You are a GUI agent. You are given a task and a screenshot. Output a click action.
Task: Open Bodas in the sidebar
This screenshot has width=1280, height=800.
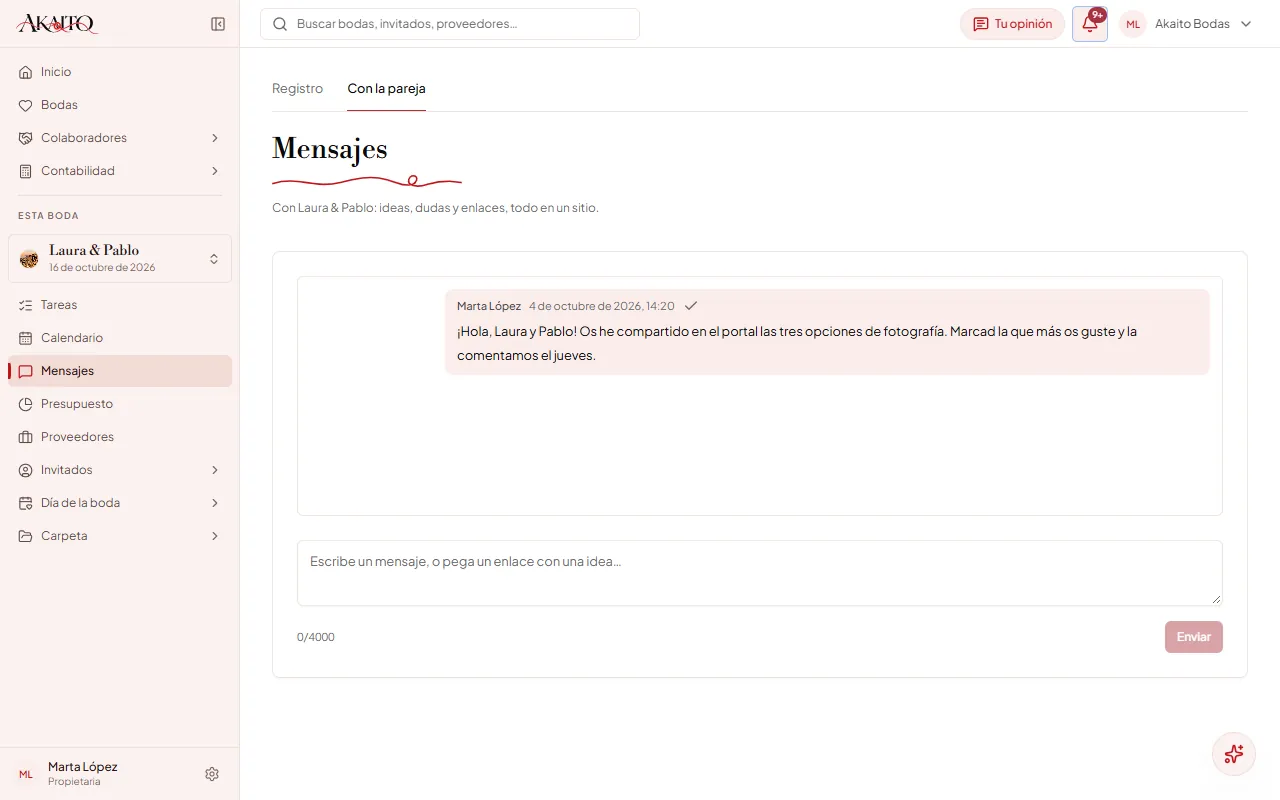[120, 105]
